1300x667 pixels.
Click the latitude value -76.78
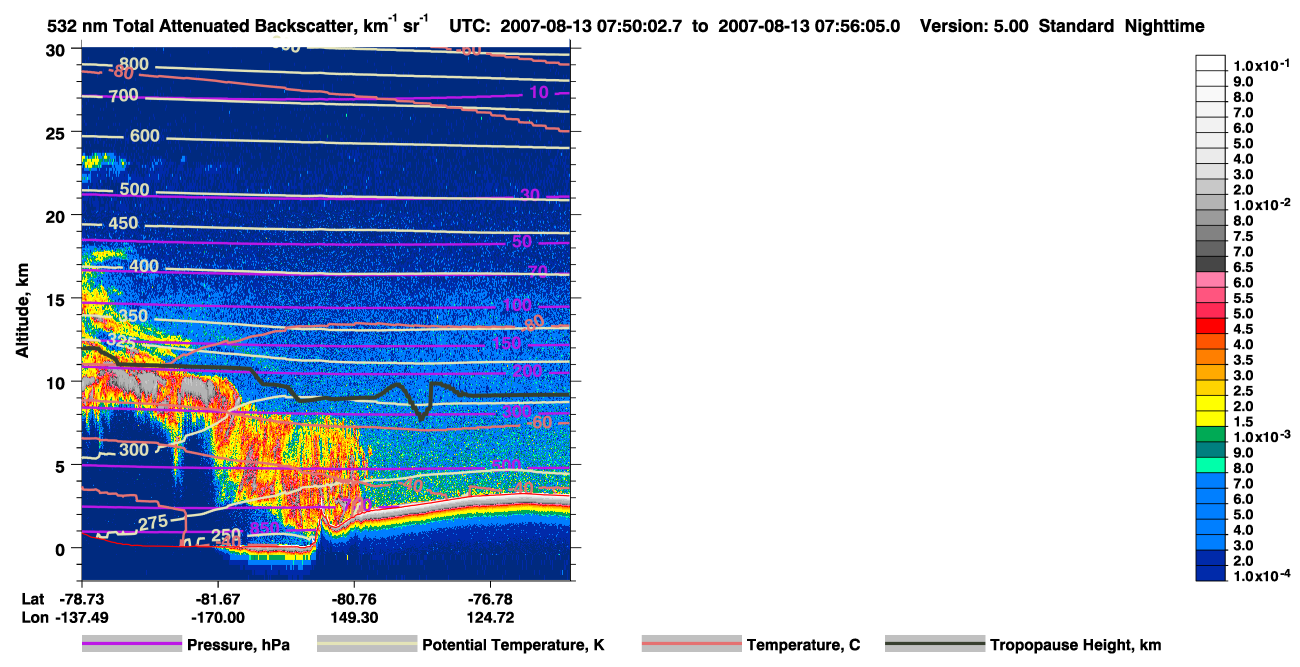click(x=491, y=598)
